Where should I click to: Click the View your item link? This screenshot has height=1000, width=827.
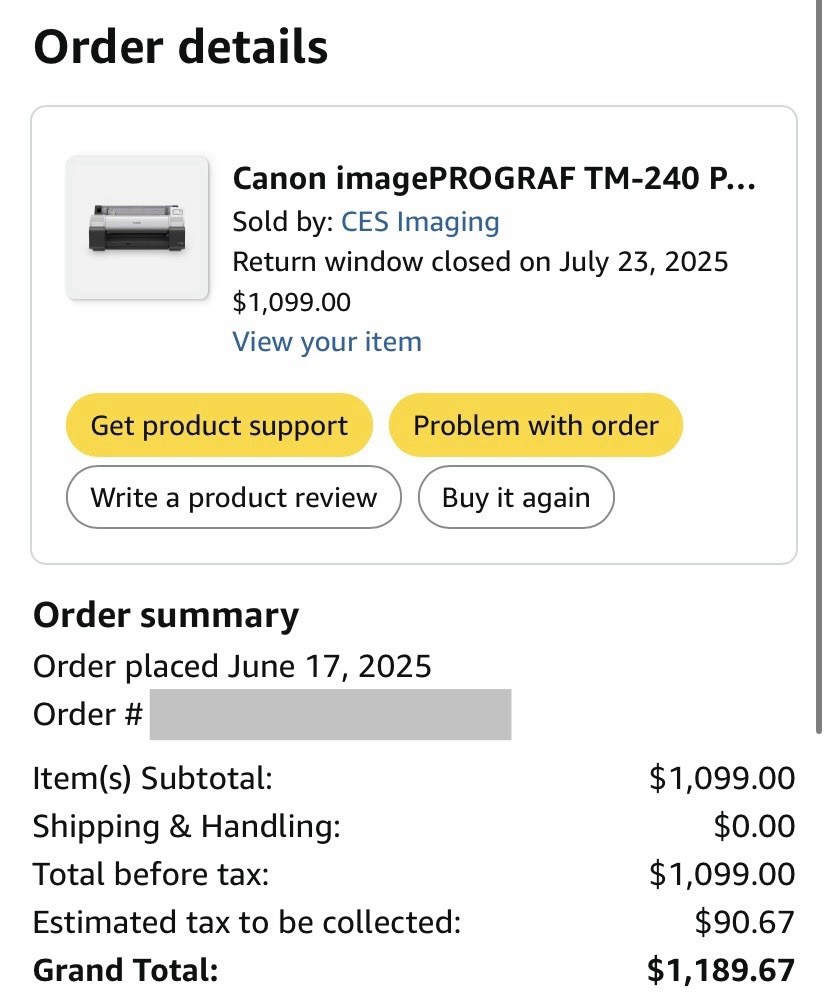[x=327, y=342]
